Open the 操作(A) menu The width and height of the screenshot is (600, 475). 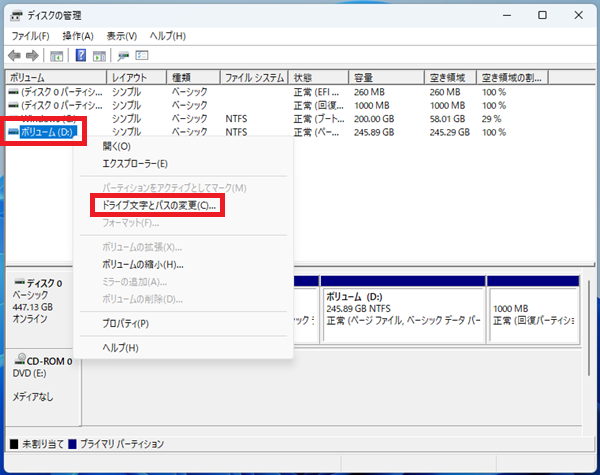coord(78,36)
